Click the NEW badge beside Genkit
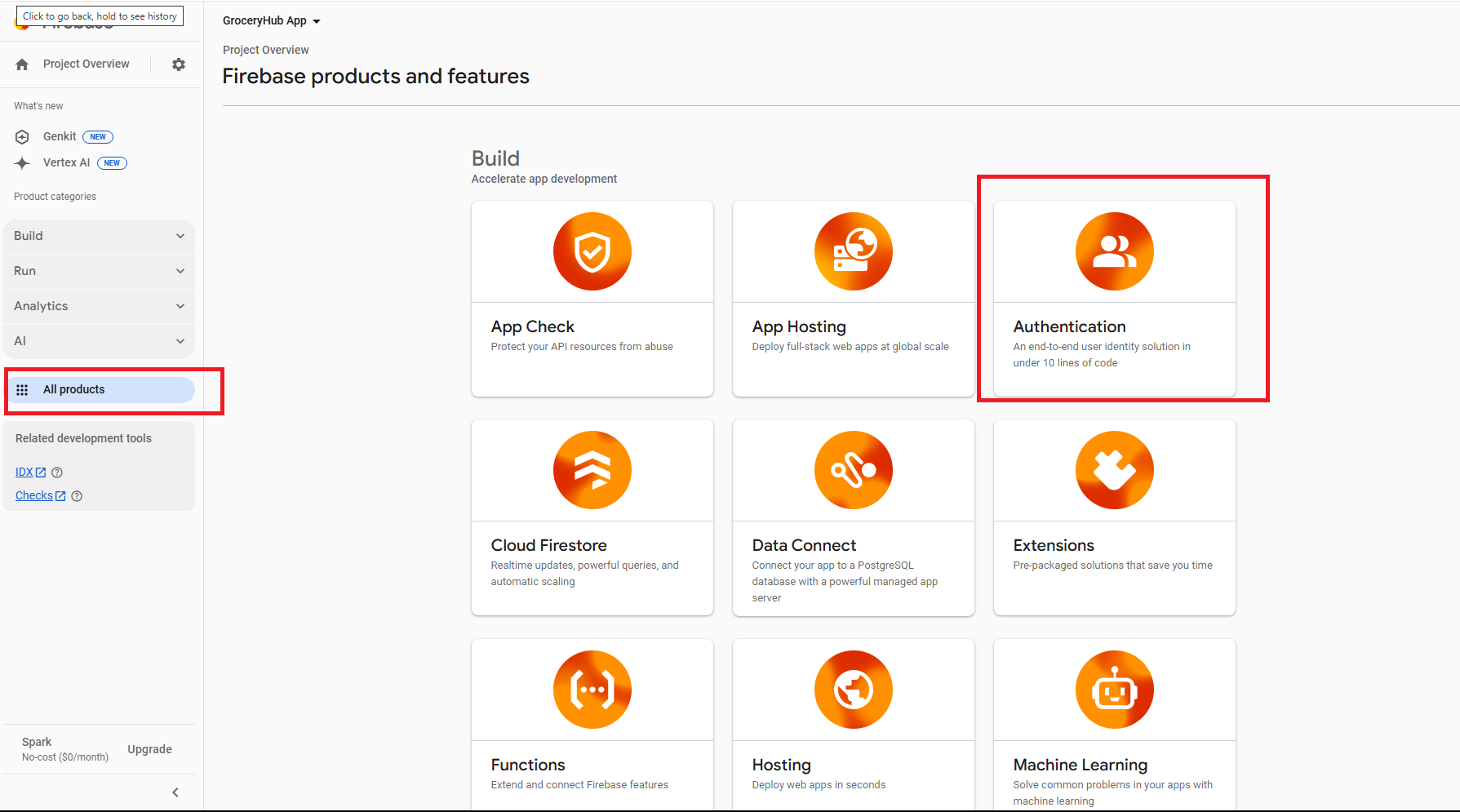 [x=98, y=137]
